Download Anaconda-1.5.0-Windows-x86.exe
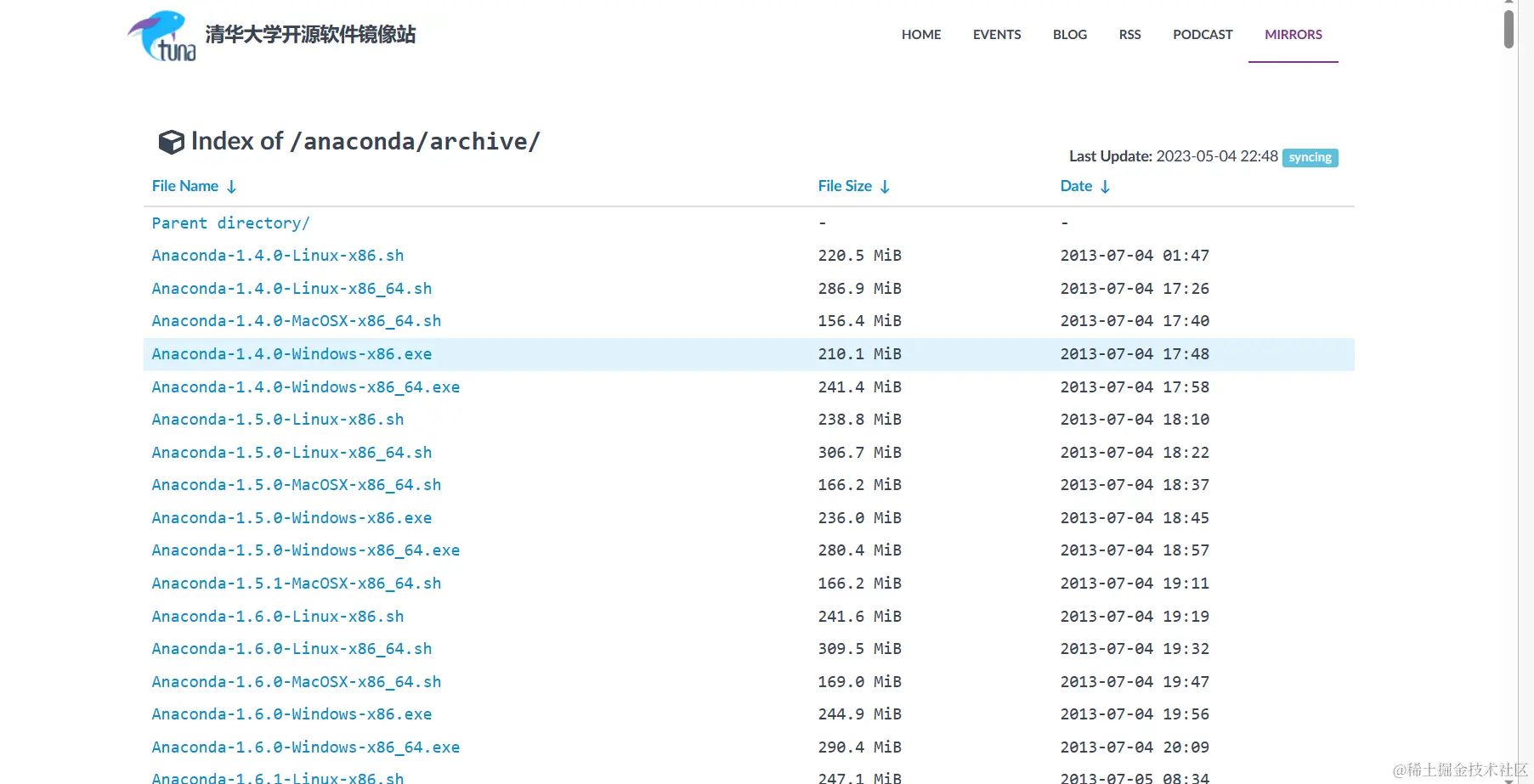The width and height of the screenshot is (1534, 784). click(x=292, y=518)
